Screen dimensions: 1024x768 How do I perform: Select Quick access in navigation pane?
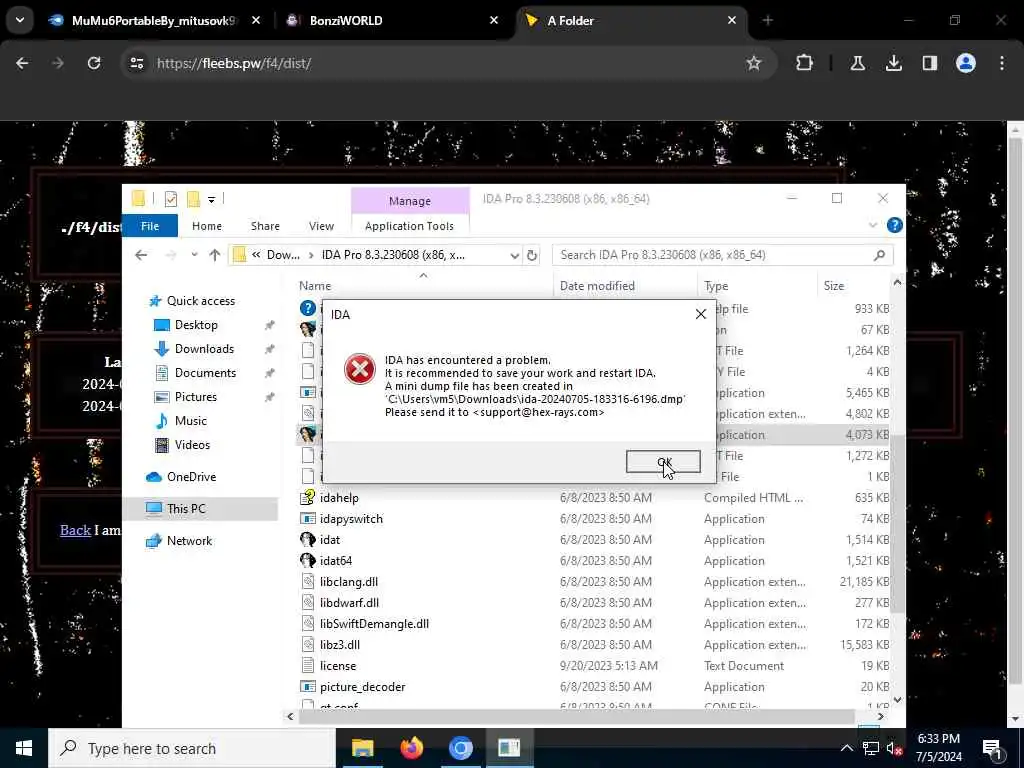click(x=200, y=301)
